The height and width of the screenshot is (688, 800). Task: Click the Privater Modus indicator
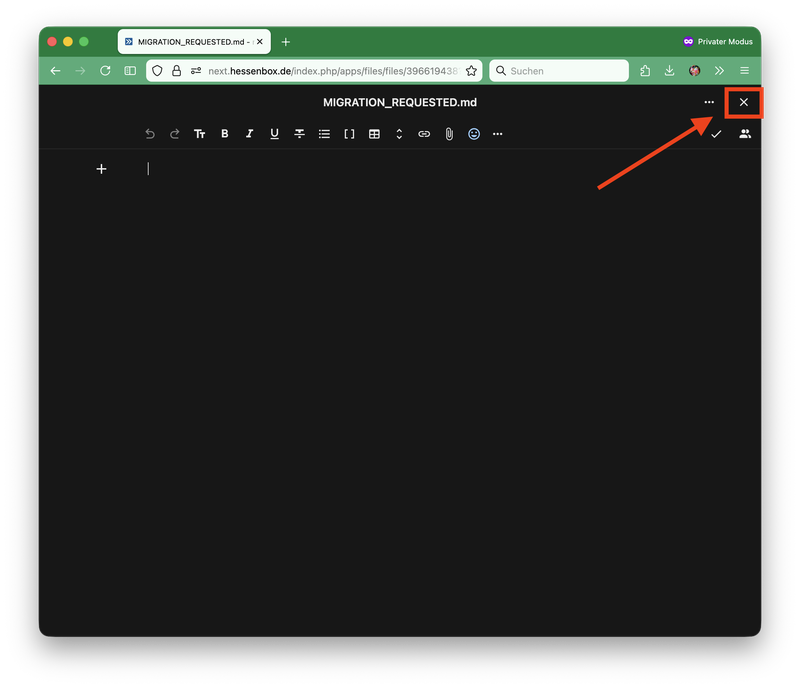click(718, 42)
